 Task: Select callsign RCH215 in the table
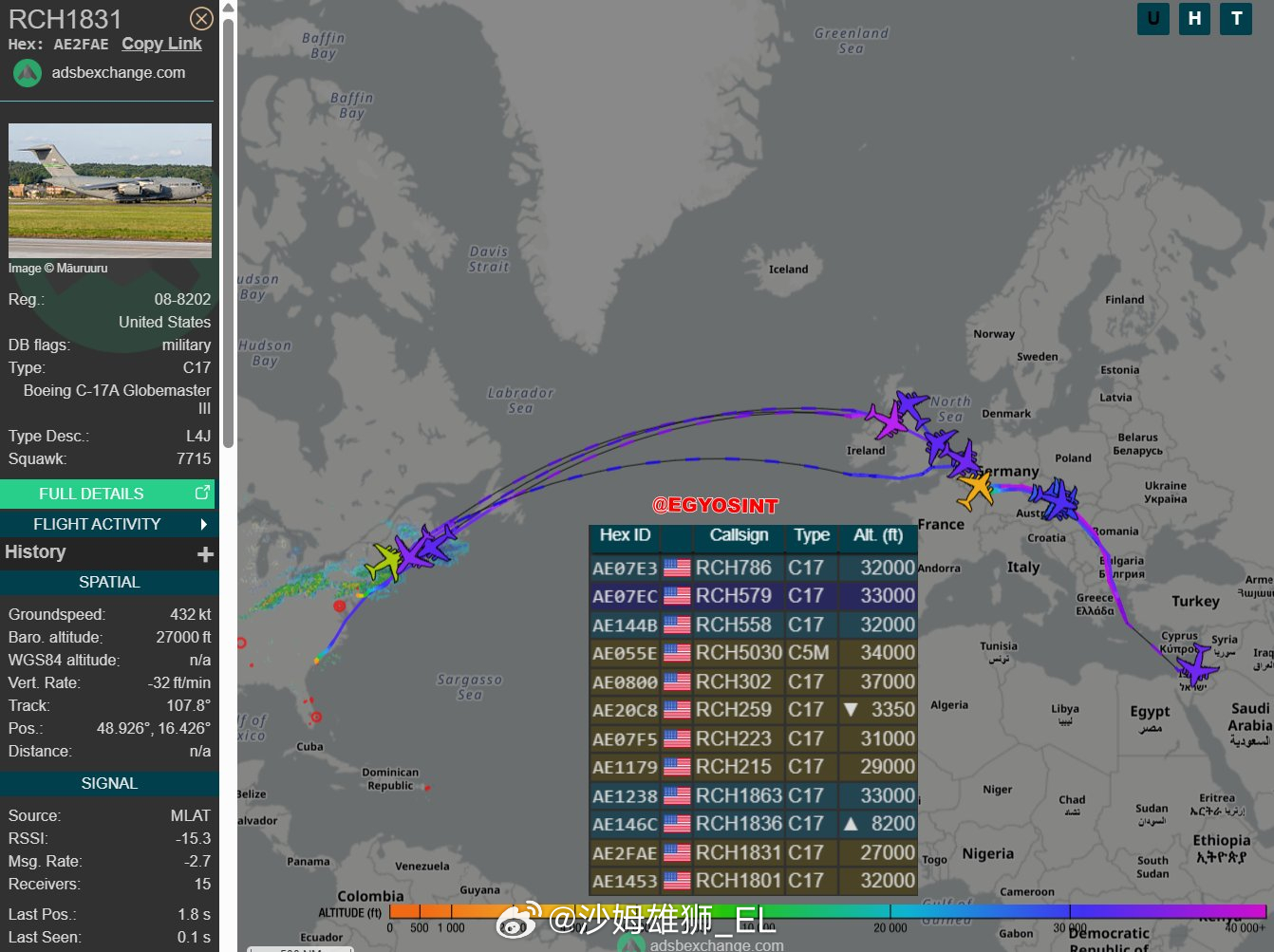[734, 767]
